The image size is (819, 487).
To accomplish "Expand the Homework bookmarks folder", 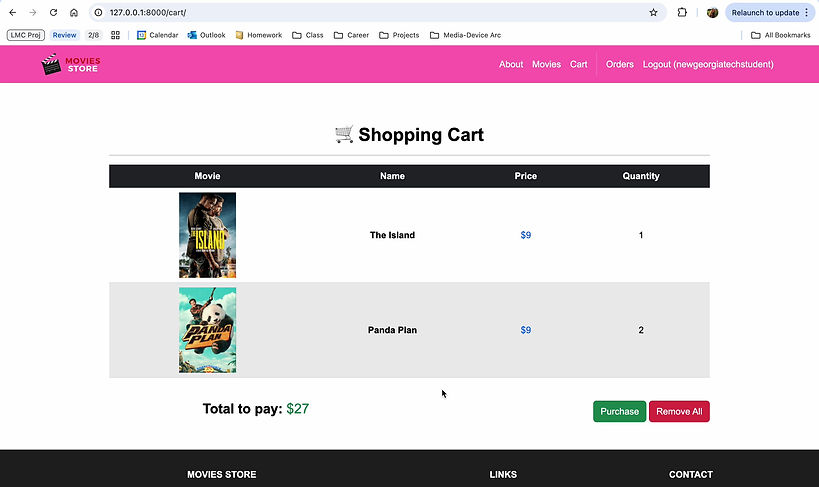I will [x=258, y=35].
